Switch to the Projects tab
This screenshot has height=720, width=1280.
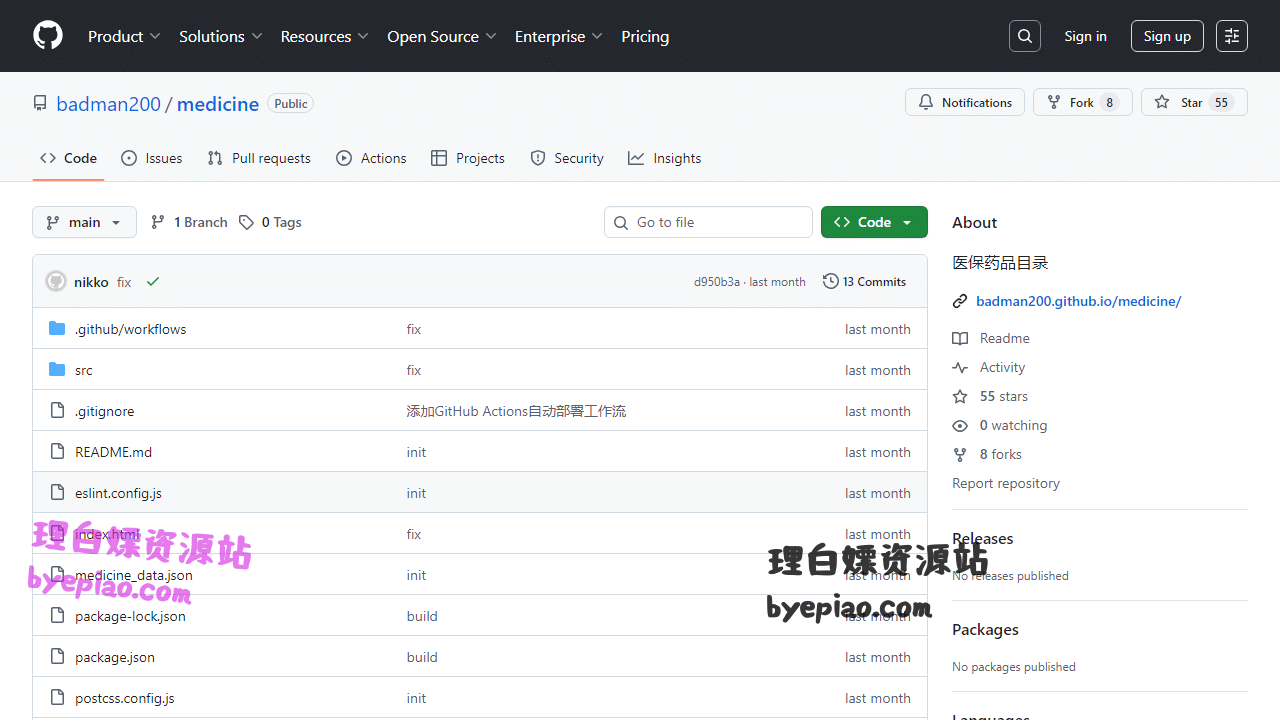[468, 158]
